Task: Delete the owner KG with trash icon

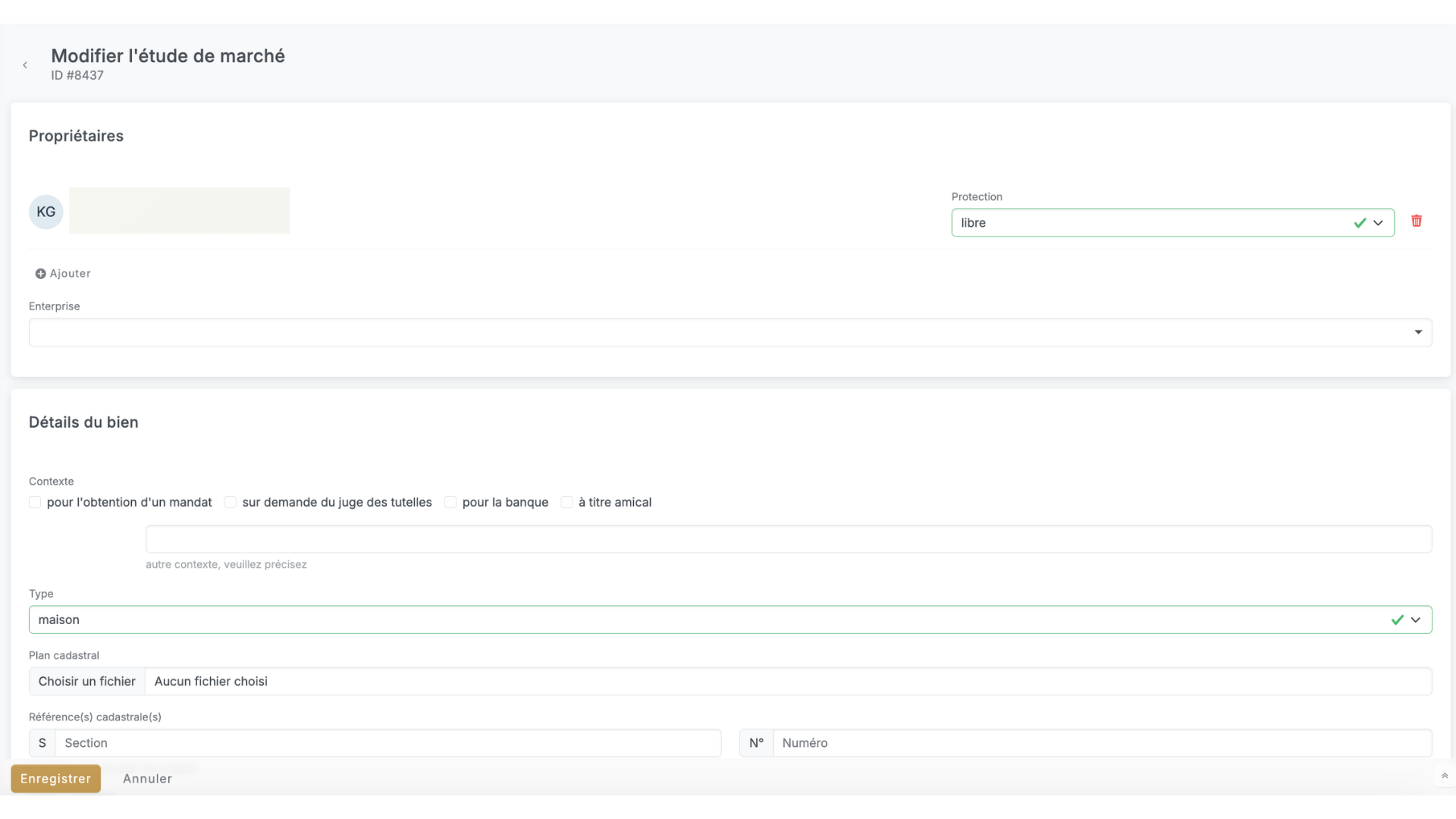Action: click(1416, 221)
